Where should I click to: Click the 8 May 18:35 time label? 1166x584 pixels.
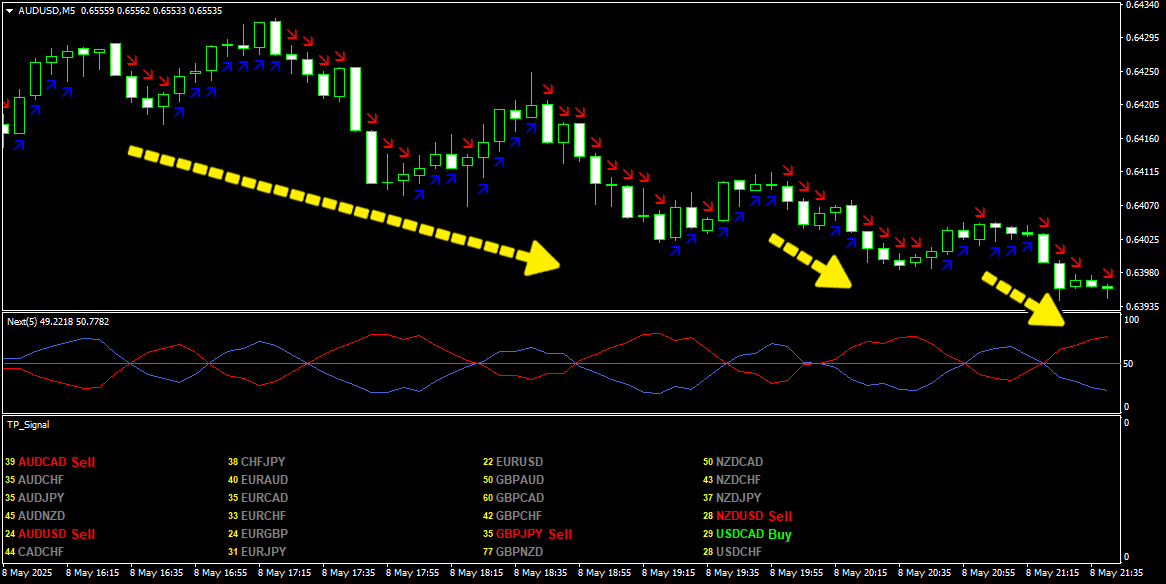546,574
